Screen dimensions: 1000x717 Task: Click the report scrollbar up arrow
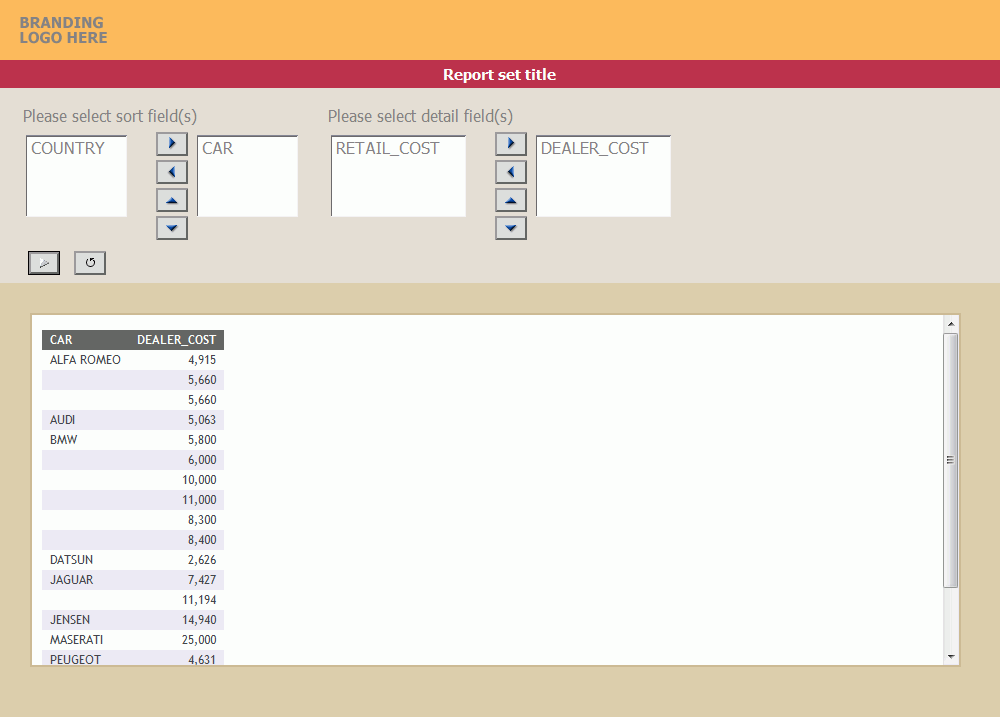[951, 324]
